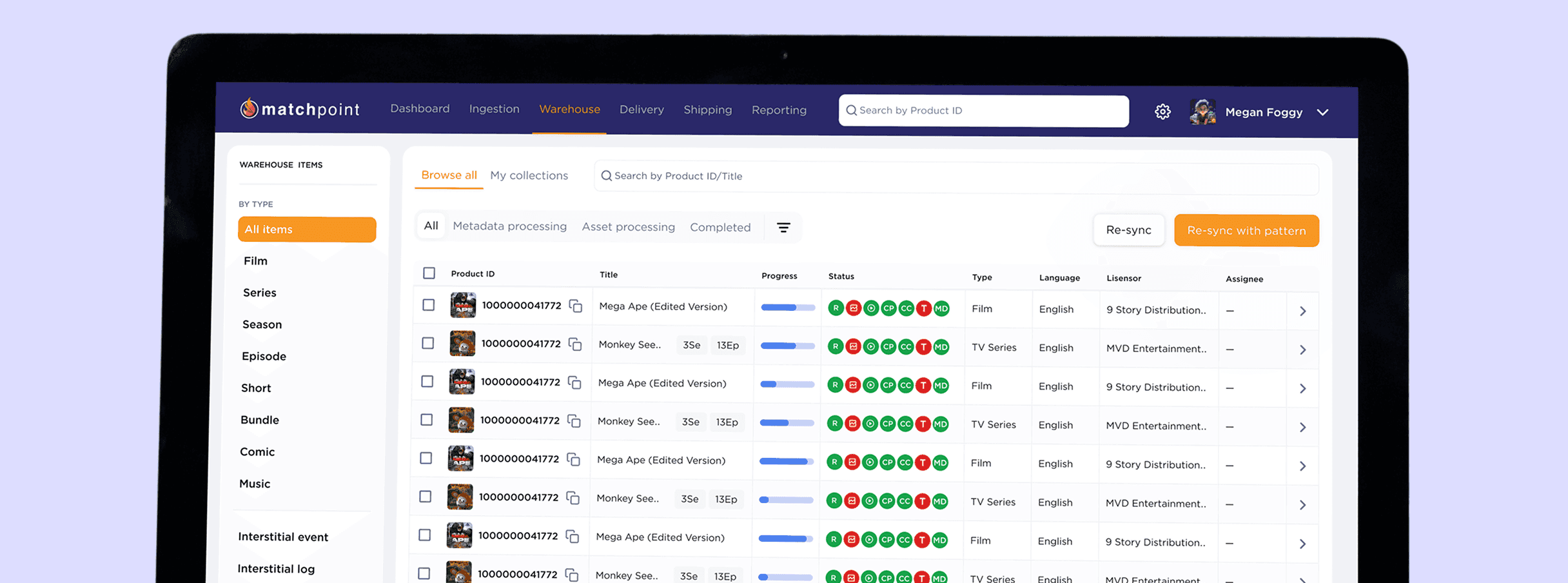1568x583 pixels.
Task: Click Re-sync with pattern button
Action: (x=1246, y=230)
